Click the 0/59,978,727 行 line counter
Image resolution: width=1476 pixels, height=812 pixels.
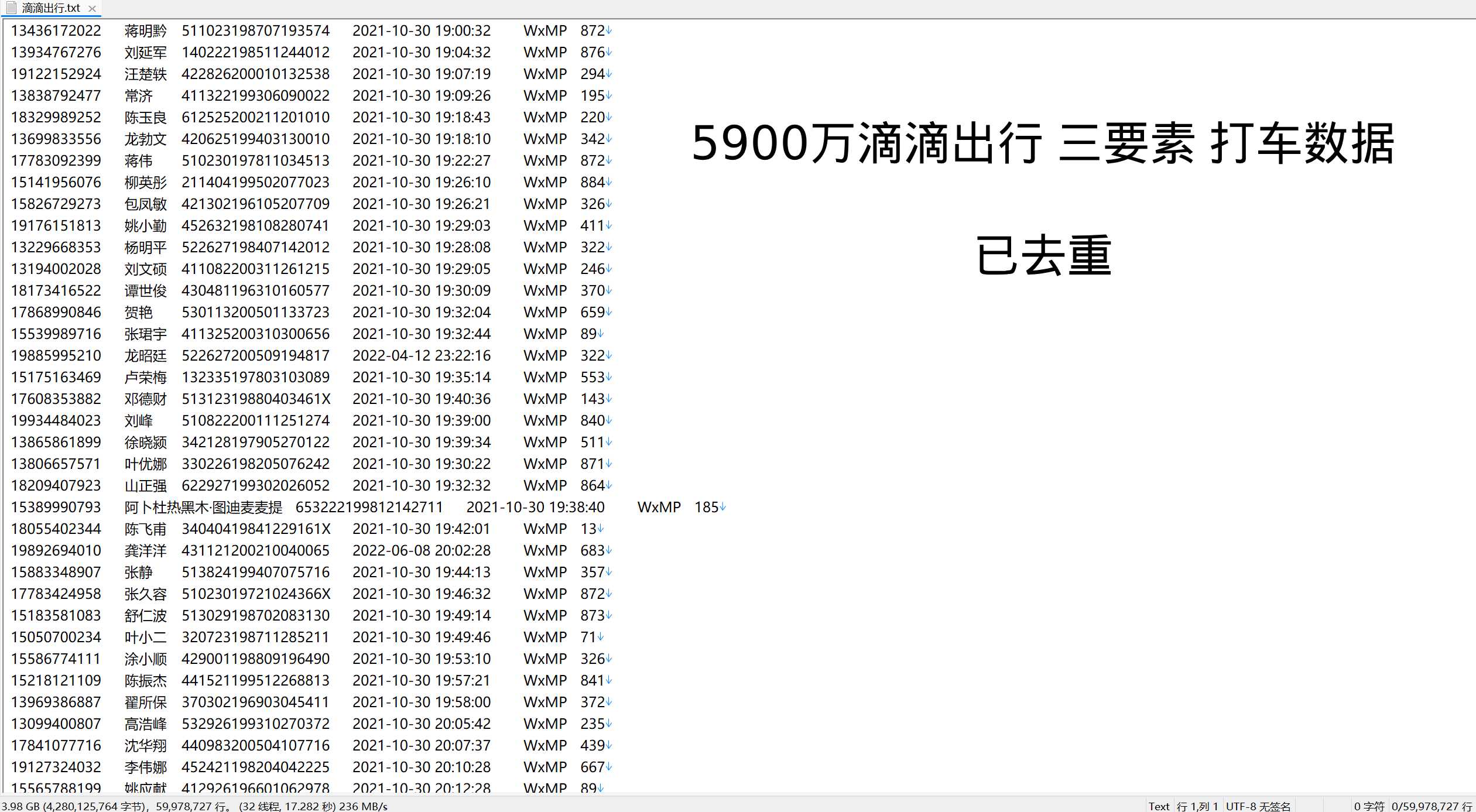[x=1432, y=806]
